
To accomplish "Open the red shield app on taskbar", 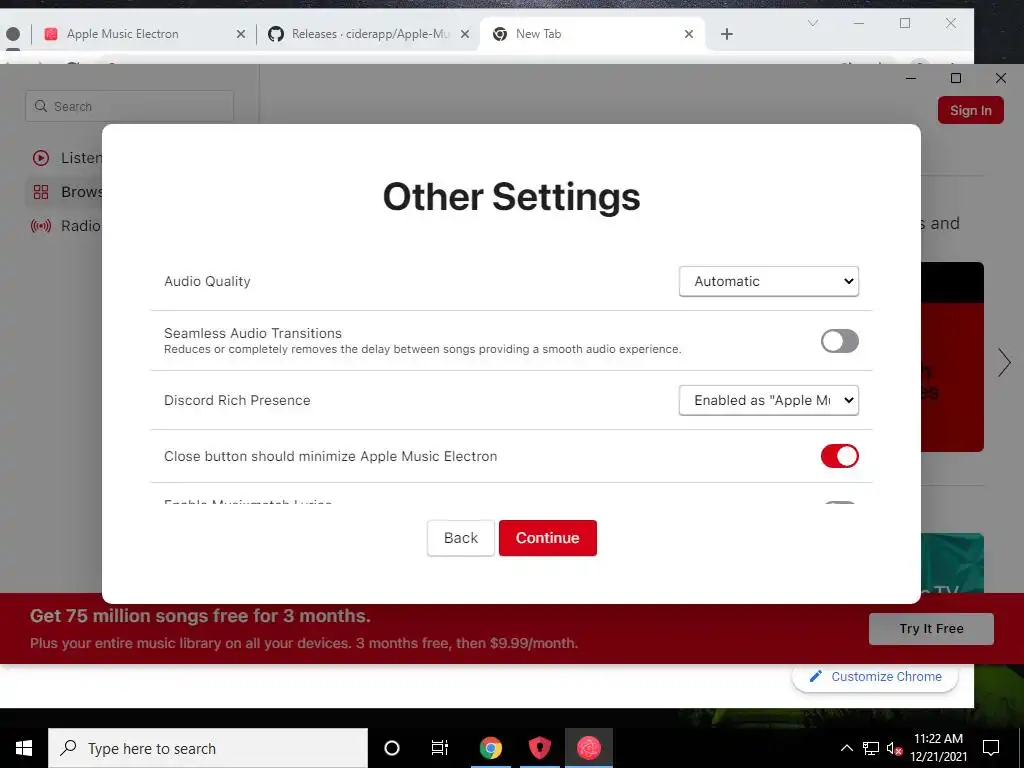I will click(539, 748).
